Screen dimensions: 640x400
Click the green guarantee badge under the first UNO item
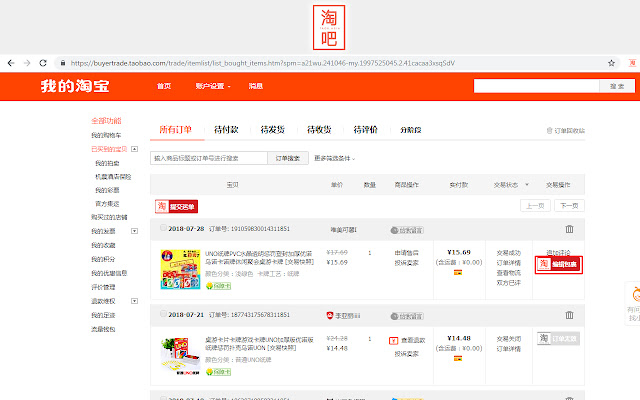[x=218, y=286]
